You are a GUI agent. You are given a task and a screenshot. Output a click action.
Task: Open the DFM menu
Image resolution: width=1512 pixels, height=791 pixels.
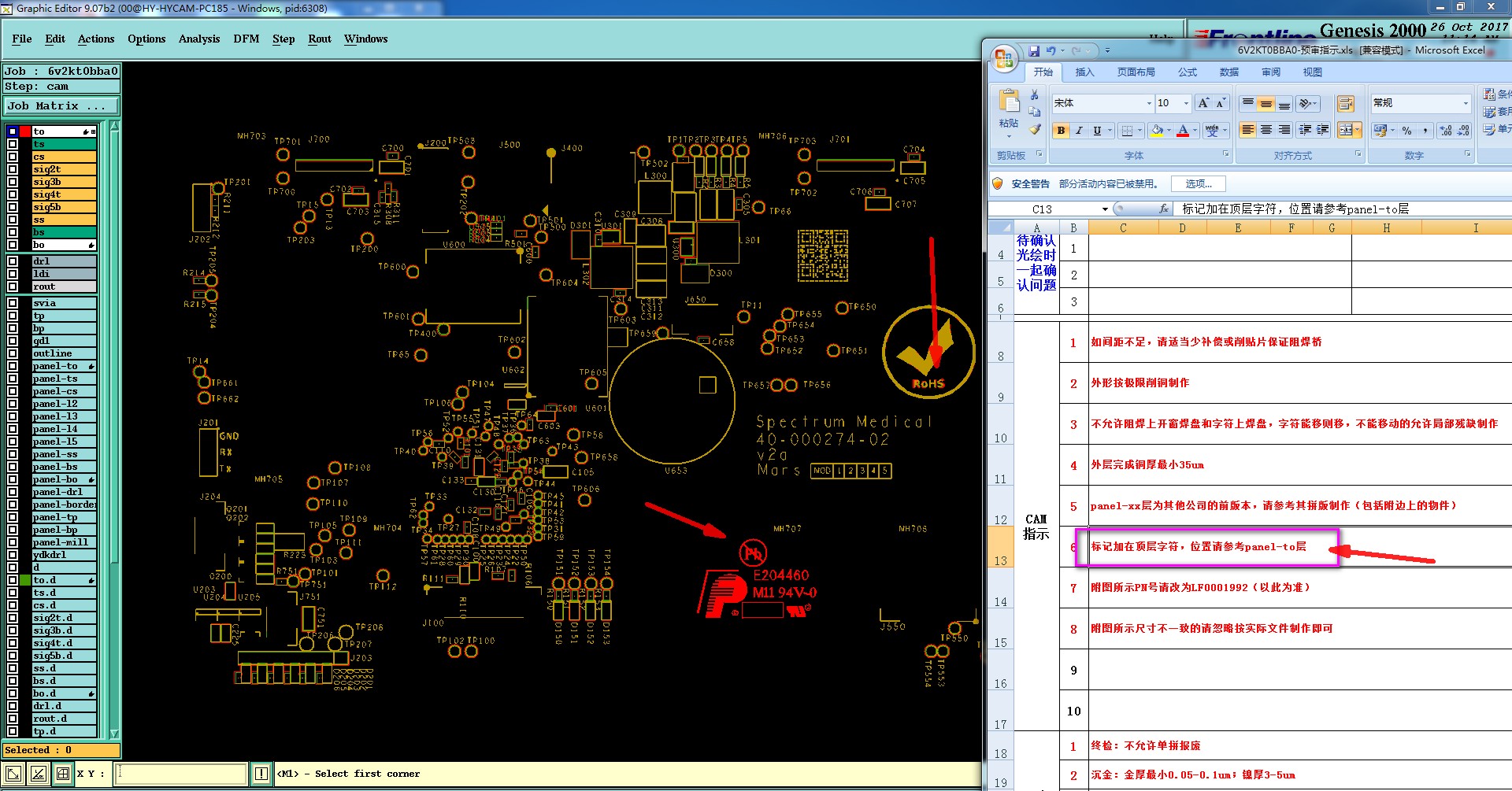coord(246,39)
